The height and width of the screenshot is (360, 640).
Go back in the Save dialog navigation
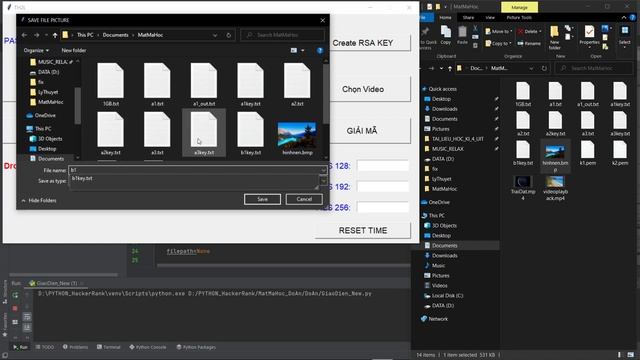pyautogui.click(x=24, y=35)
